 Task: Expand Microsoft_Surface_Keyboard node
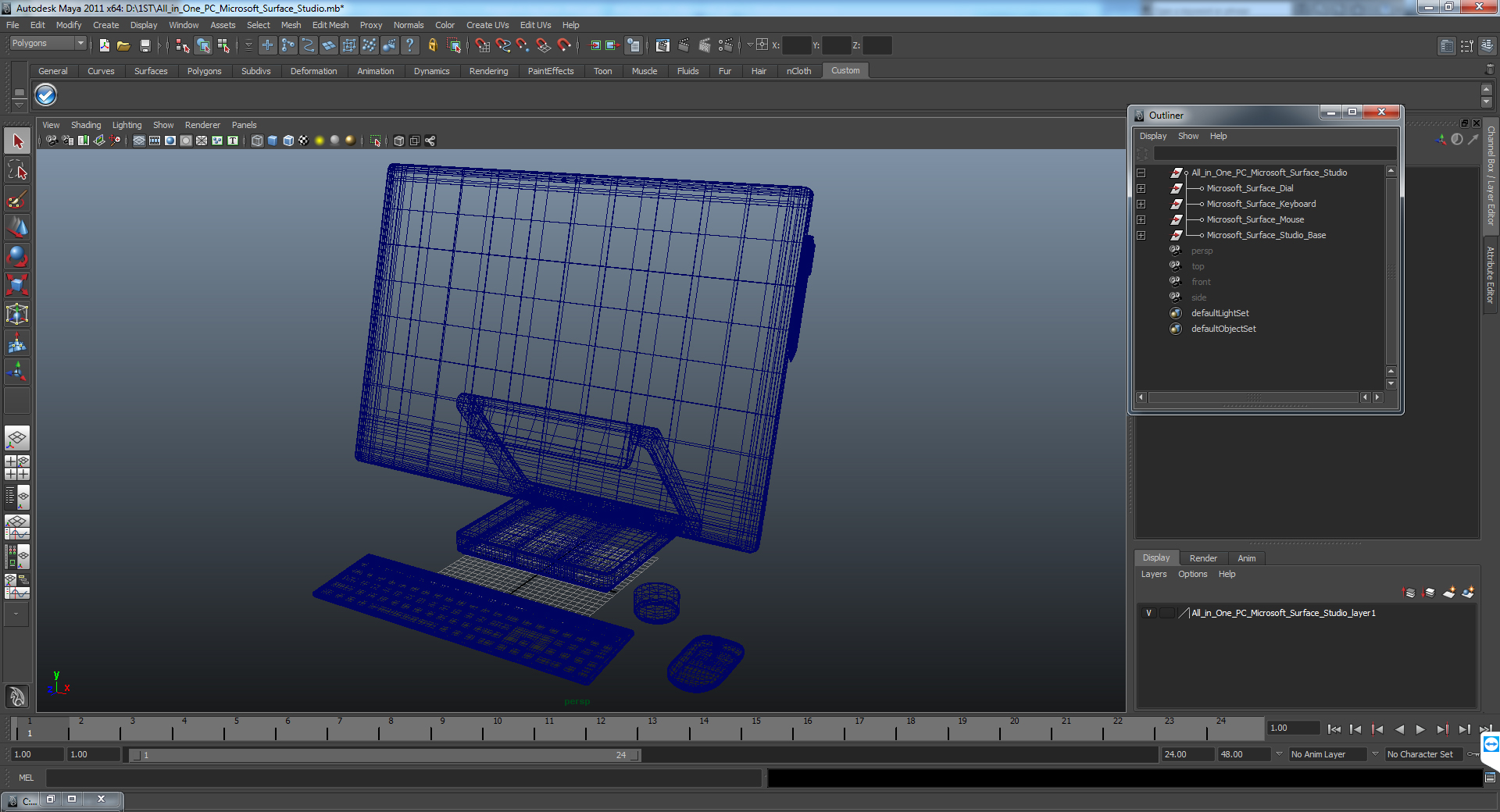1141,204
